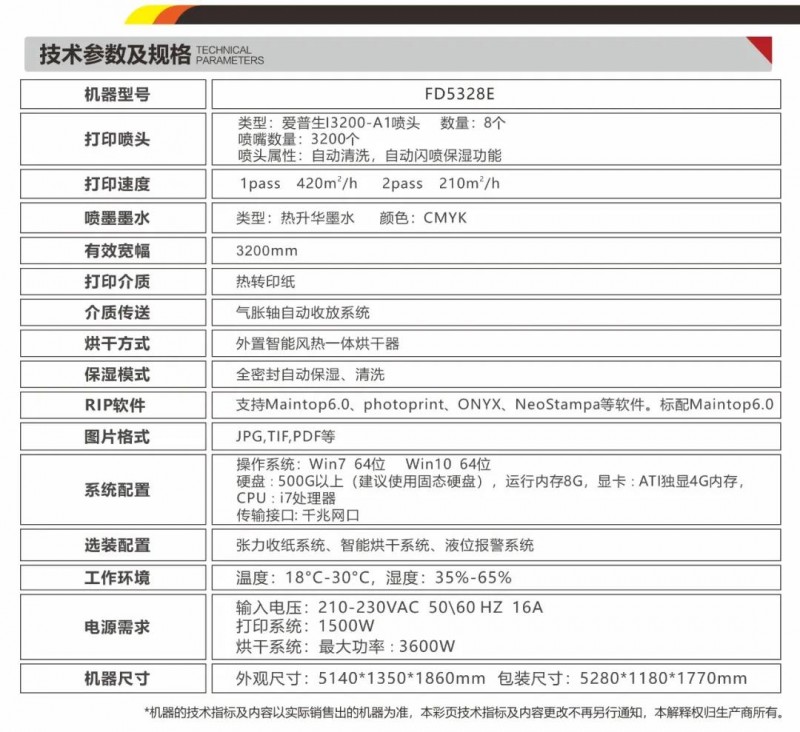Select the 喷墨墨水 row label
The width and height of the screenshot is (800, 732).
(117, 217)
